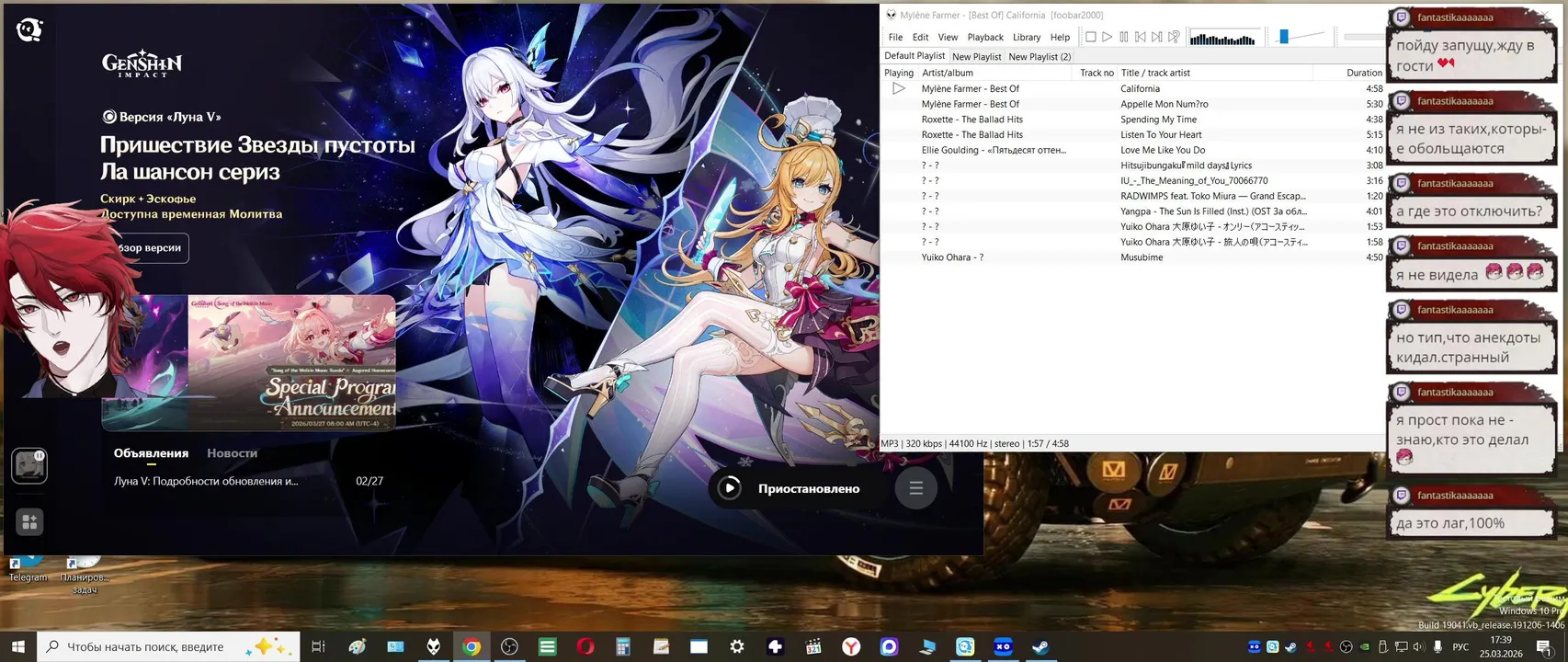Open OBS Studio on taskbar
Image resolution: width=1568 pixels, height=662 pixels.
tap(509, 646)
